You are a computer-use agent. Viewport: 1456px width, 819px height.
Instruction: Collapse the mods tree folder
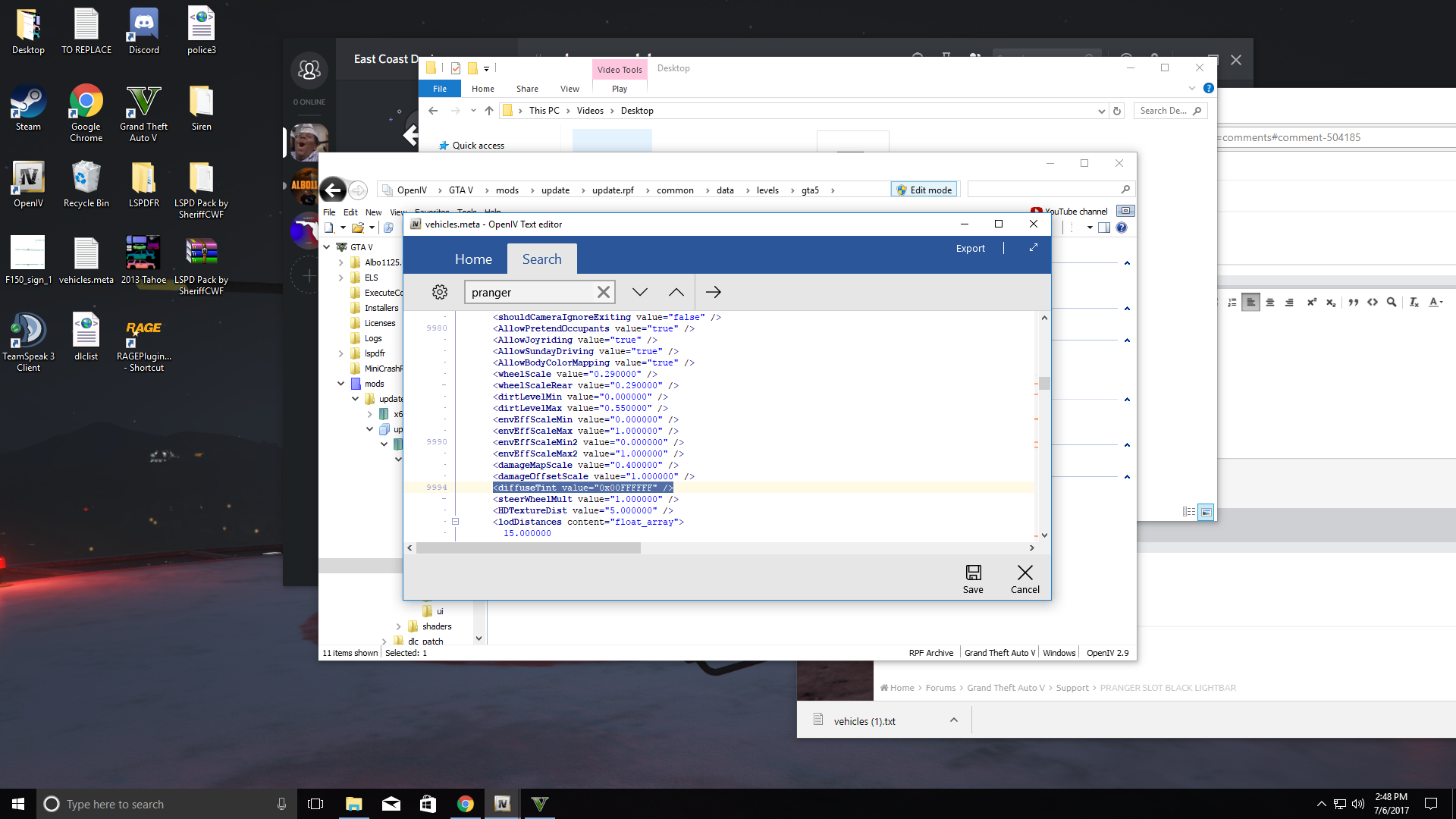pyautogui.click(x=341, y=384)
